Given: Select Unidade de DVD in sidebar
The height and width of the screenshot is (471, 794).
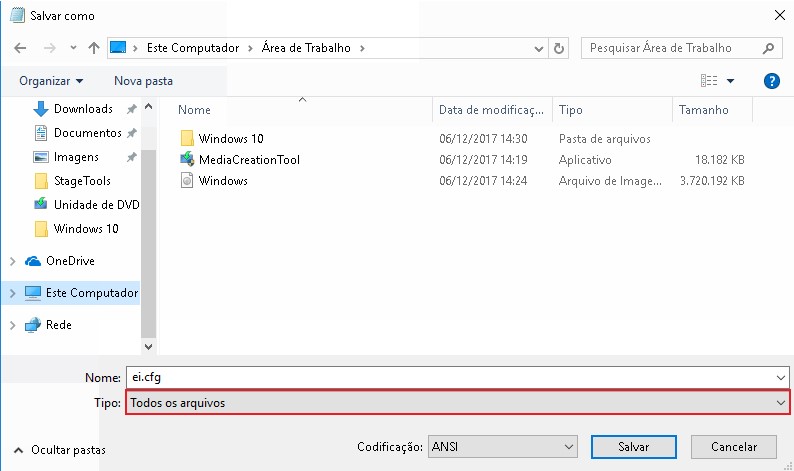Looking at the screenshot, I should pos(96,205).
